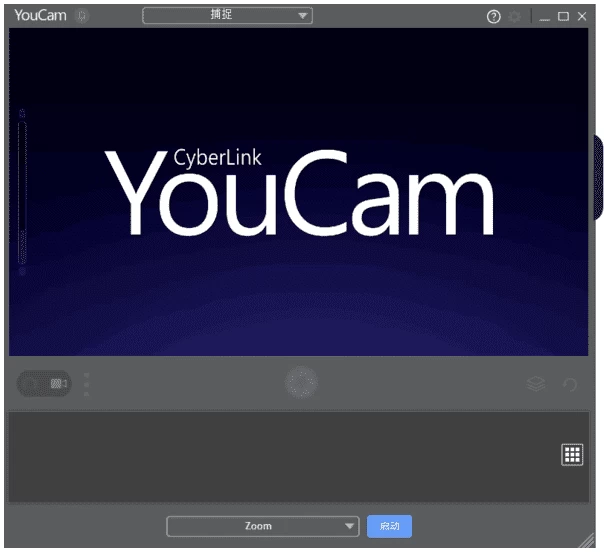
Task: Open the Zoom application dropdown
Action: point(262,526)
